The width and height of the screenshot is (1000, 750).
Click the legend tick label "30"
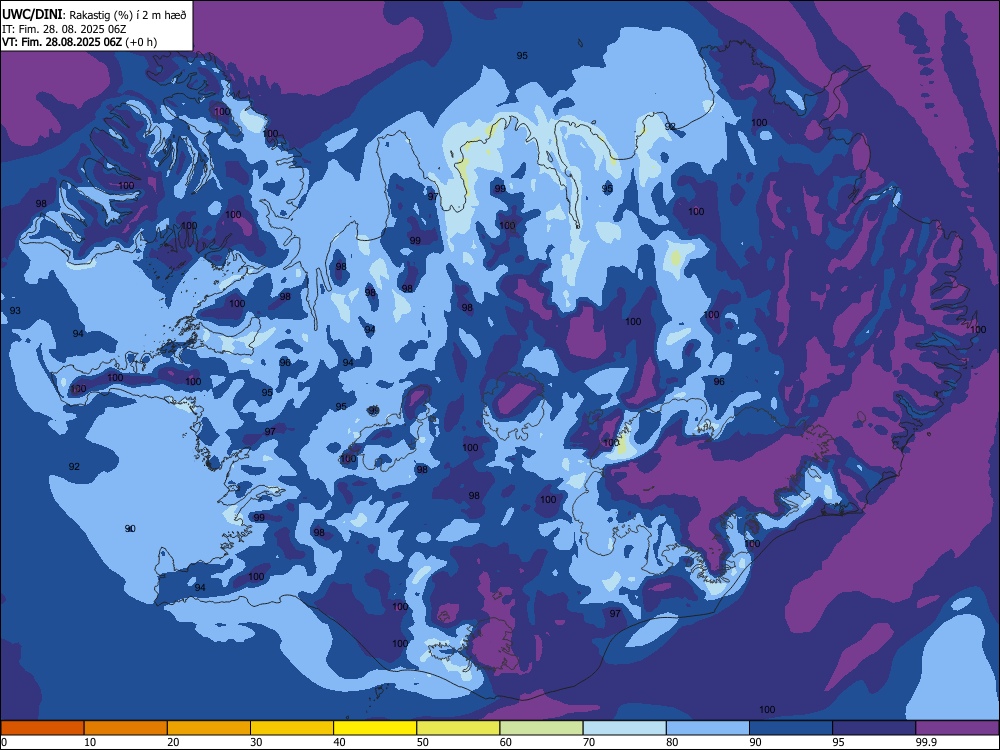pos(256,742)
